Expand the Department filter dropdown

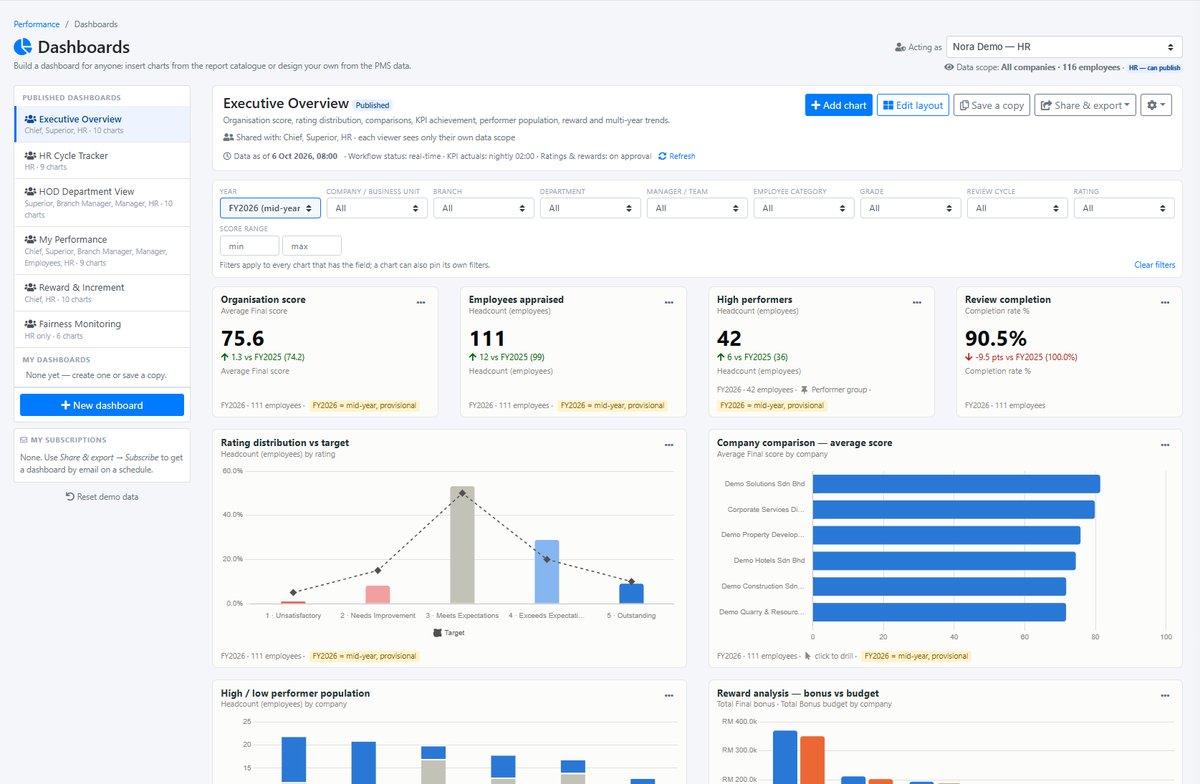point(590,208)
